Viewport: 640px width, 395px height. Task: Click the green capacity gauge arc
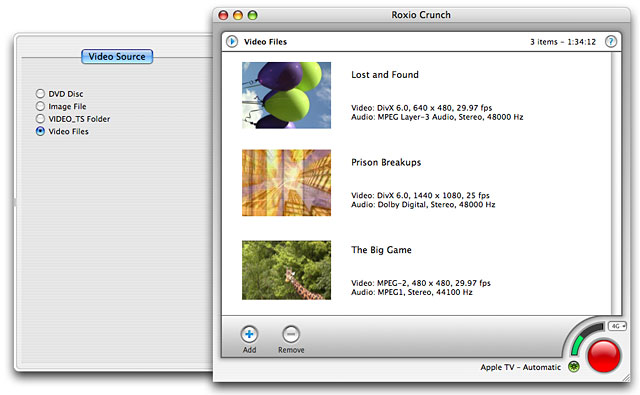click(x=577, y=345)
